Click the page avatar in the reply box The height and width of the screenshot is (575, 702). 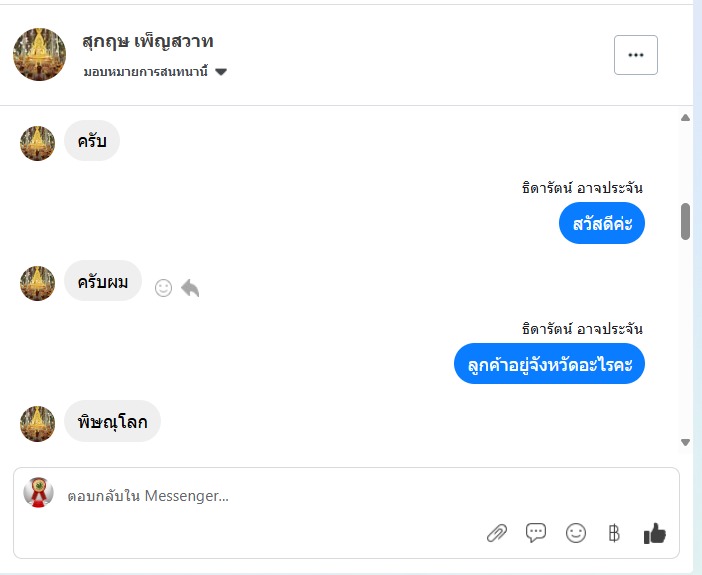click(x=38, y=493)
